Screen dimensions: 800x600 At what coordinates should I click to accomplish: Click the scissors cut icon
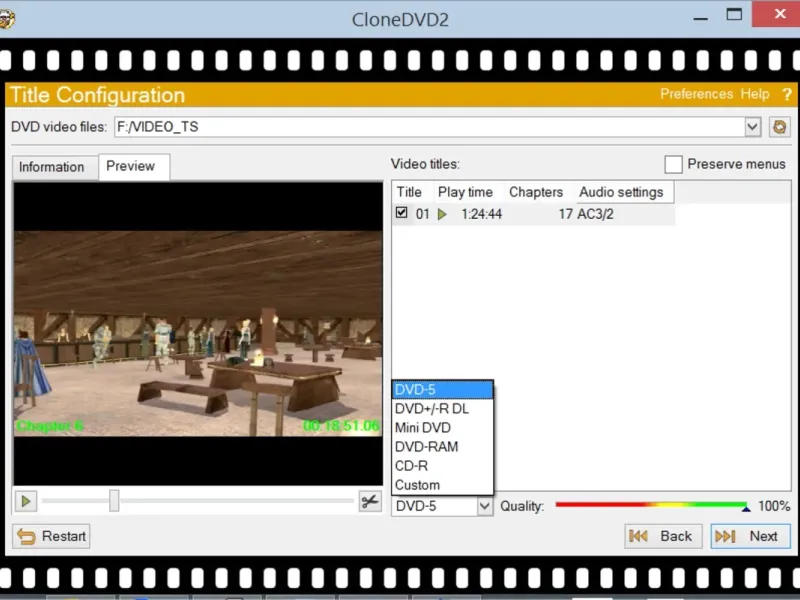[370, 502]
